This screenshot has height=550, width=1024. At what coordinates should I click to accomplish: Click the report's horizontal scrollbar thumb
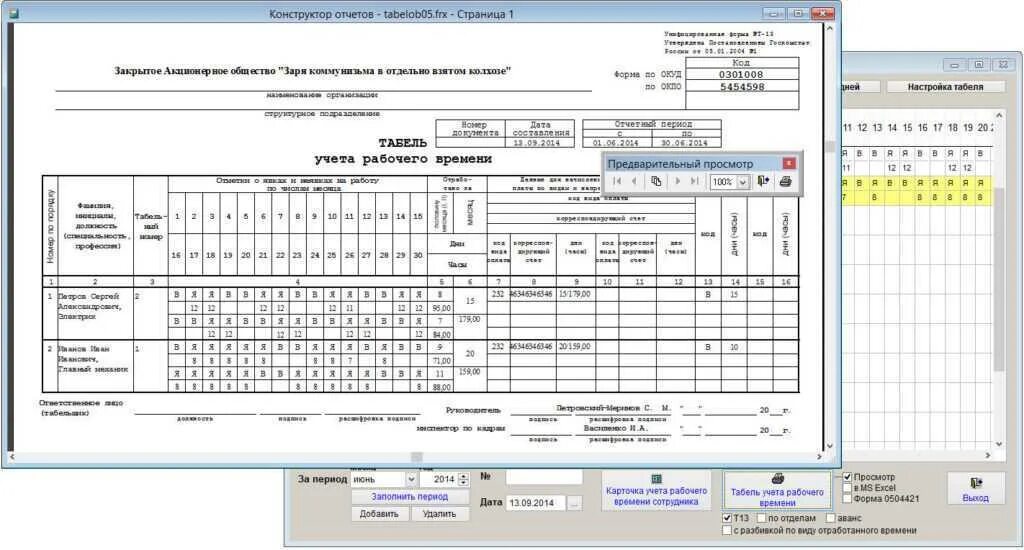[x=417, y=457]
